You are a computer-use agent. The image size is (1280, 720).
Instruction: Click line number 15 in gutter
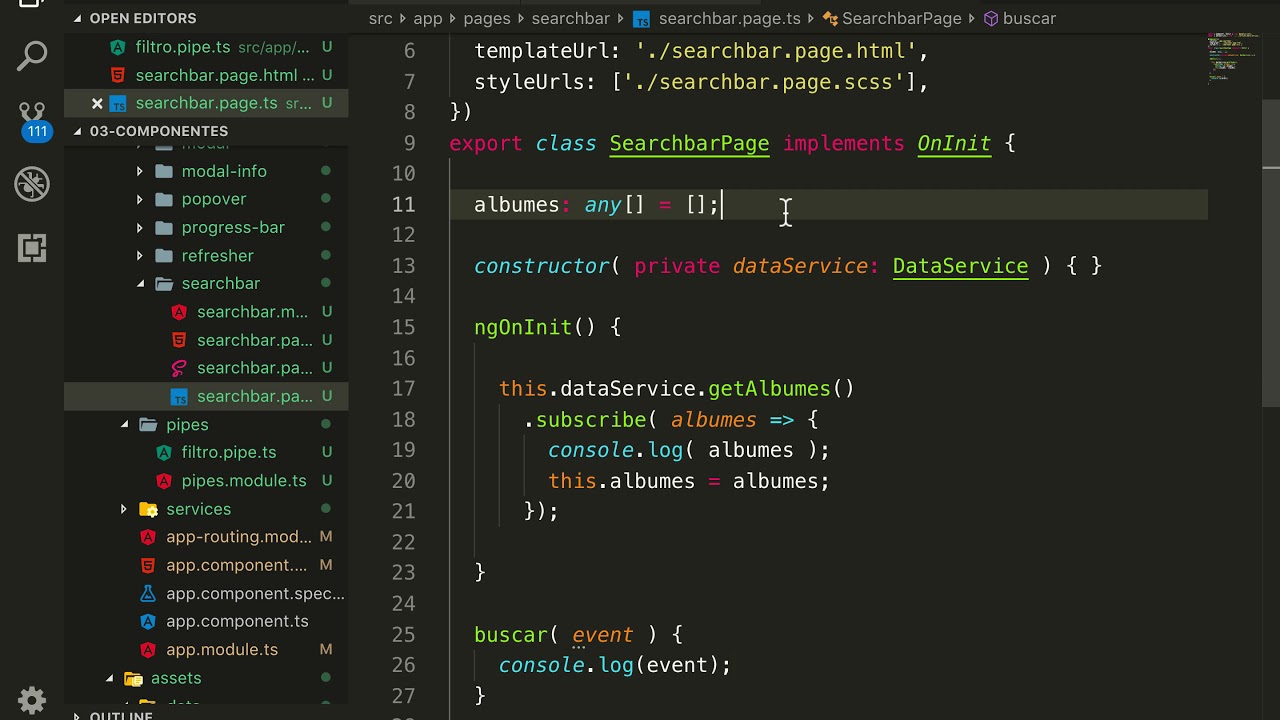403,327
